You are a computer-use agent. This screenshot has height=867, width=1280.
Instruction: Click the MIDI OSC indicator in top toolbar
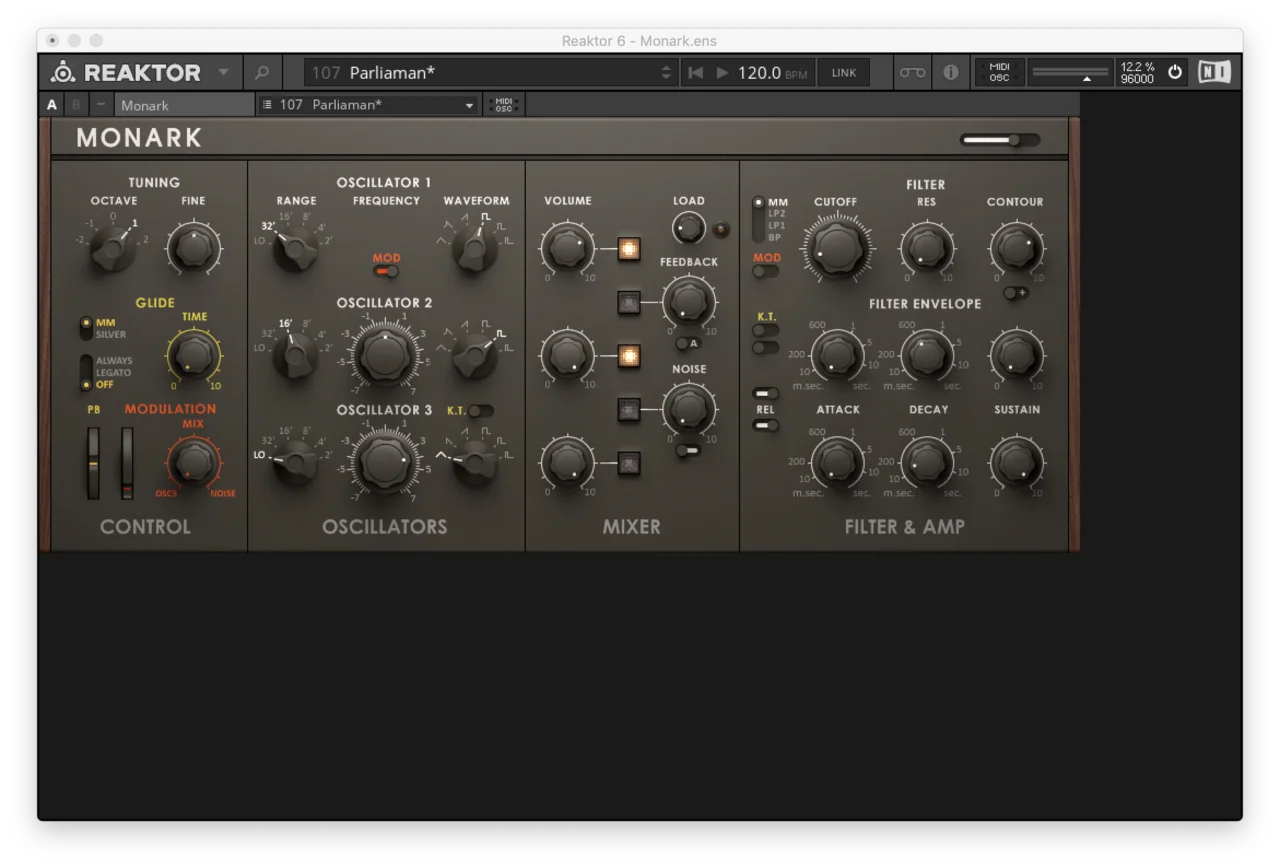[x=999, y=73]
